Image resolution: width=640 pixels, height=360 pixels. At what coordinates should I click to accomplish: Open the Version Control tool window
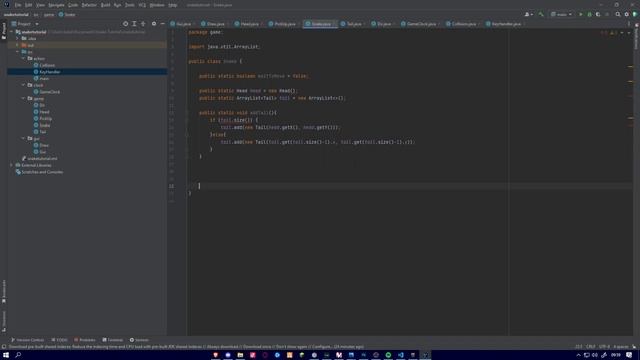tap(27, 340)
